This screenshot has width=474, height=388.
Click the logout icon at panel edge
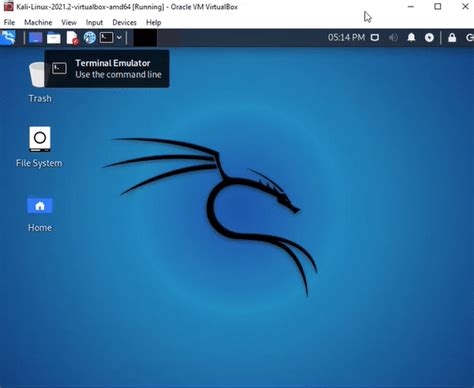pyautogui.click(x=470, y=38)
